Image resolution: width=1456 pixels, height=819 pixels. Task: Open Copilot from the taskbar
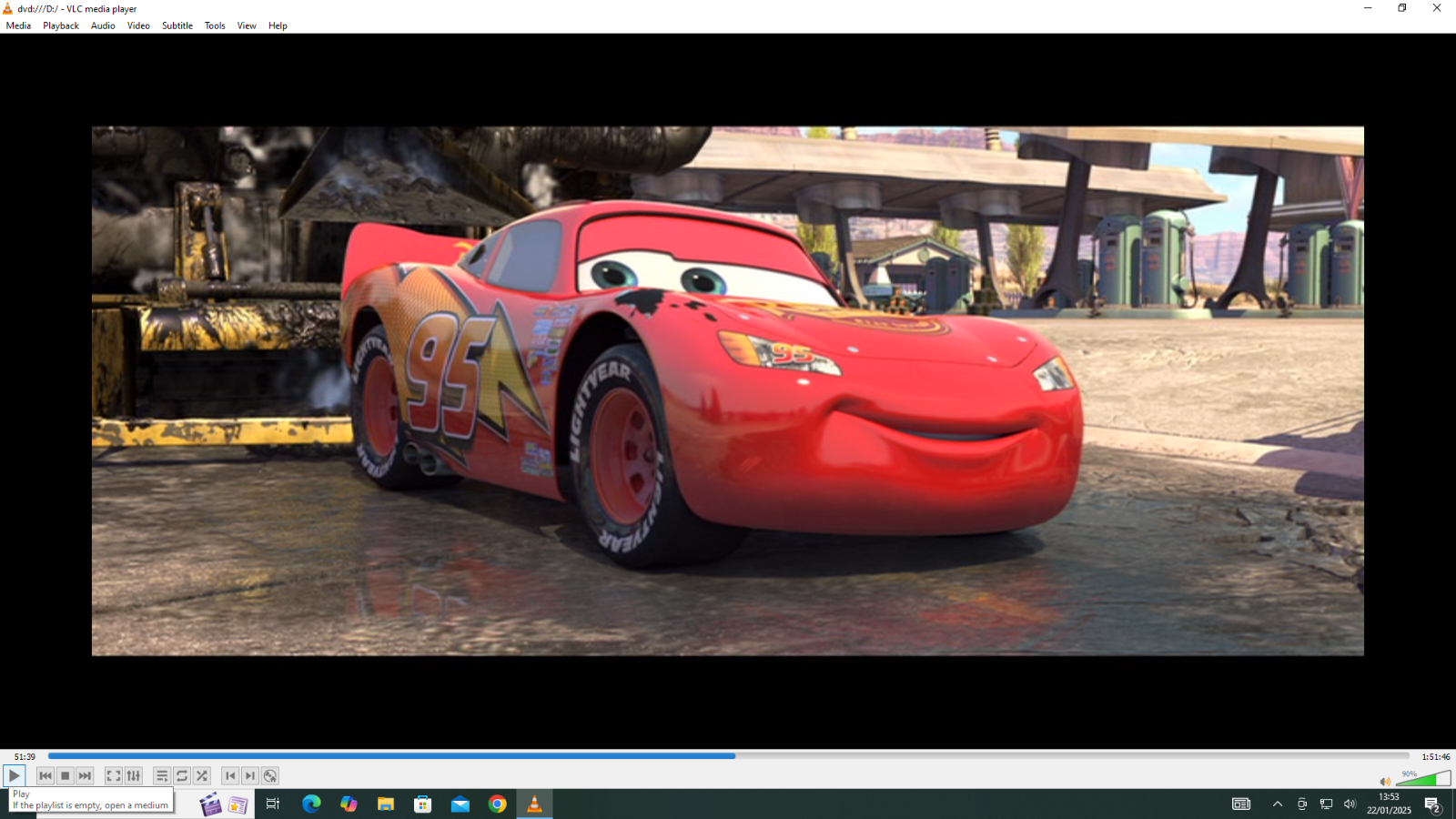point(349,804)
